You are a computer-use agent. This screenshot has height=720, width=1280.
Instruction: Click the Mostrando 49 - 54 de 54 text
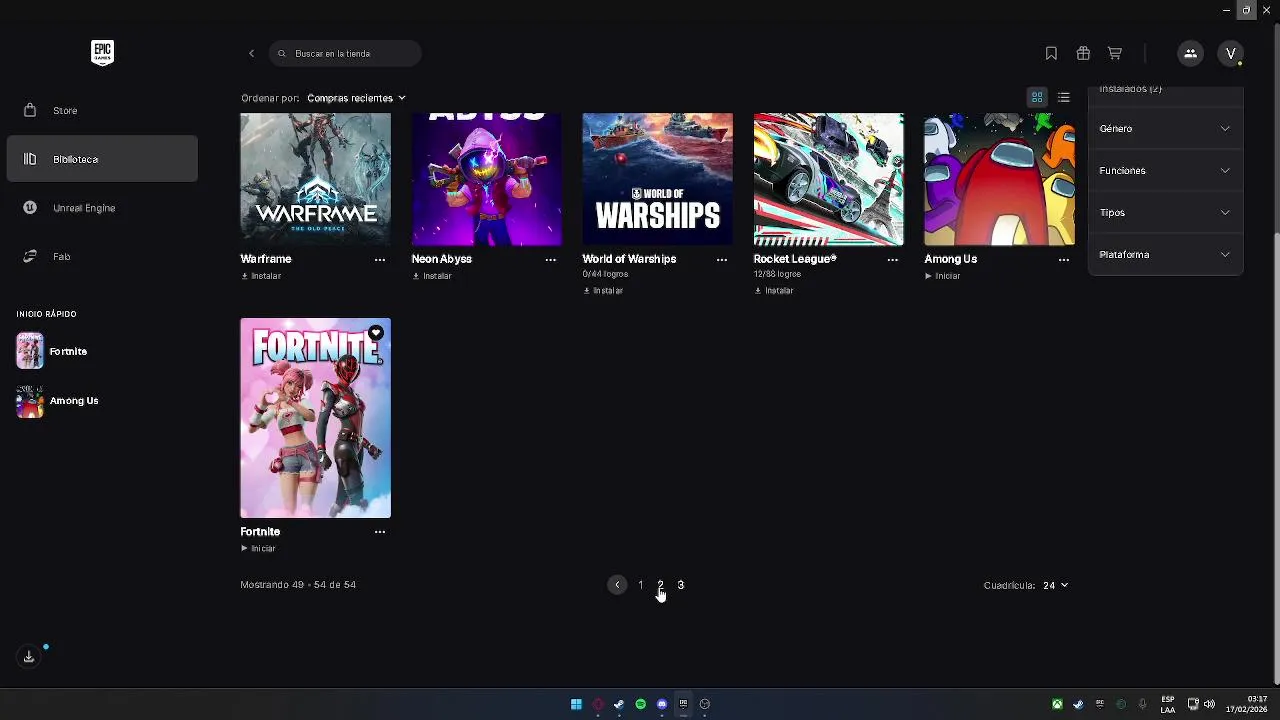298,585
